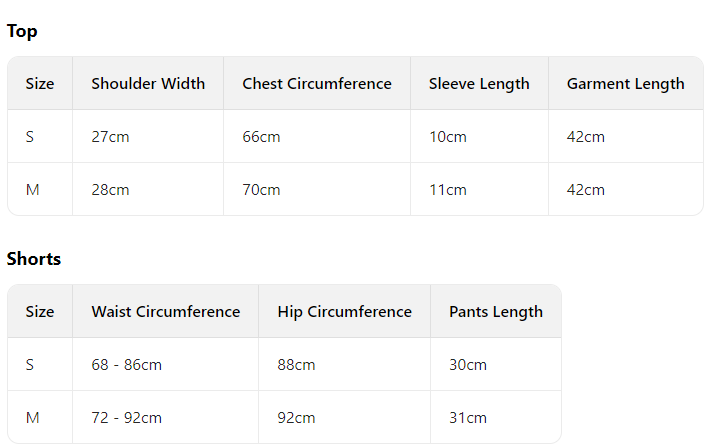Click the 88cm hip circumference cell
Viewport: 708px width, 448px height.
click(x=296, y=365)
